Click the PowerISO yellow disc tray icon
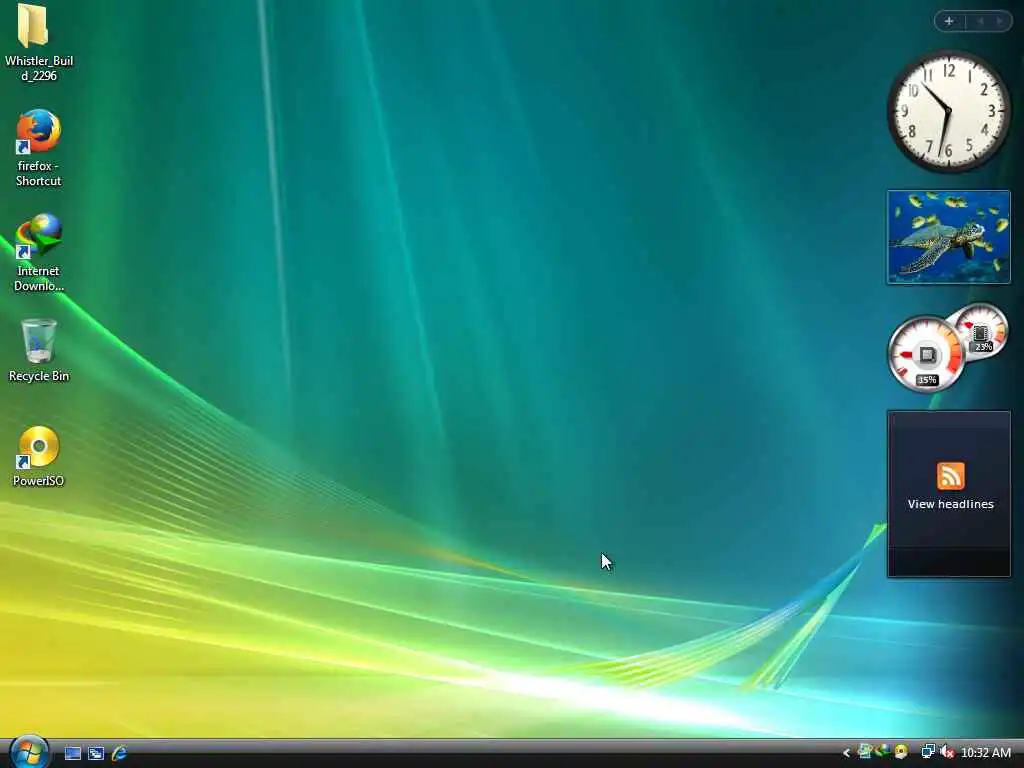This screenshot has width=1024, height=768. coord(902,752)
